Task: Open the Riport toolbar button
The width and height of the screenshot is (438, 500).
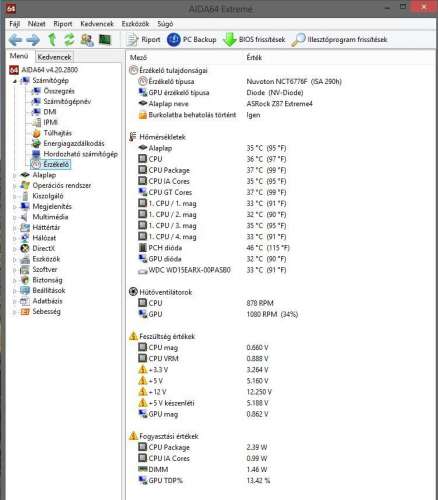Action: click(x=143, y=40)
